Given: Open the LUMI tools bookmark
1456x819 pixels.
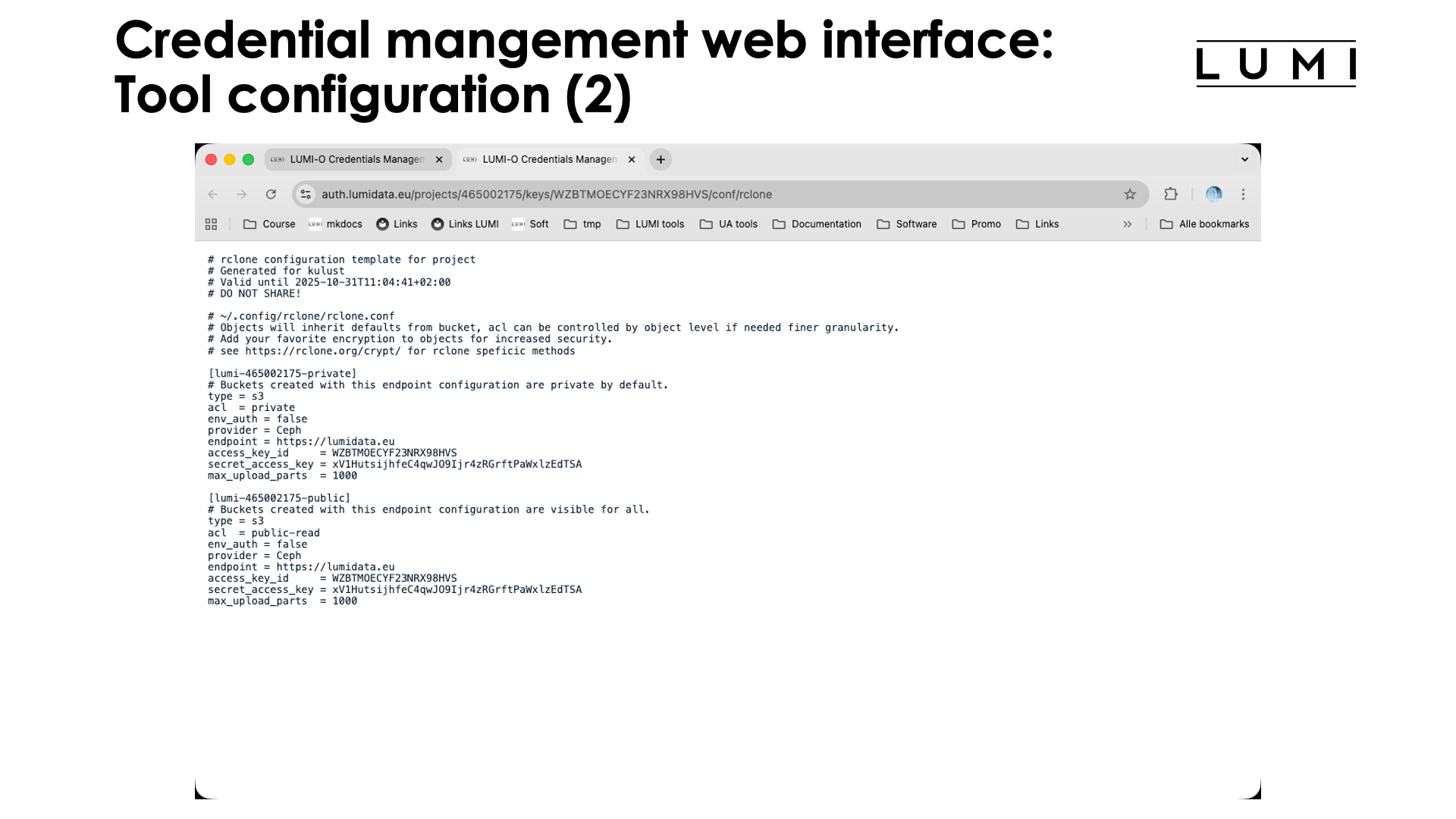Looking at the screenshot, I should point(651,224).
